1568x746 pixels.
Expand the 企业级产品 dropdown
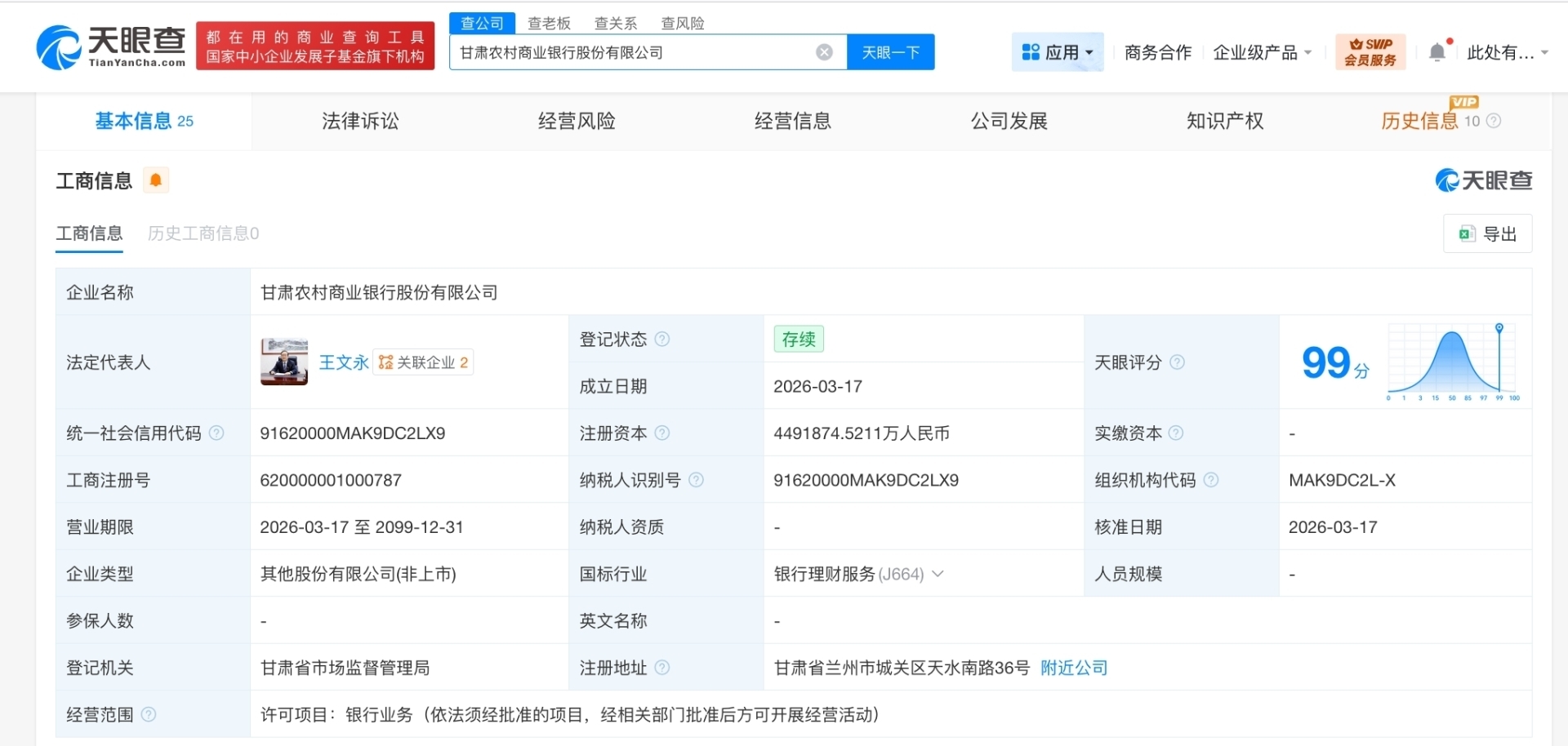coord(1262,51)
